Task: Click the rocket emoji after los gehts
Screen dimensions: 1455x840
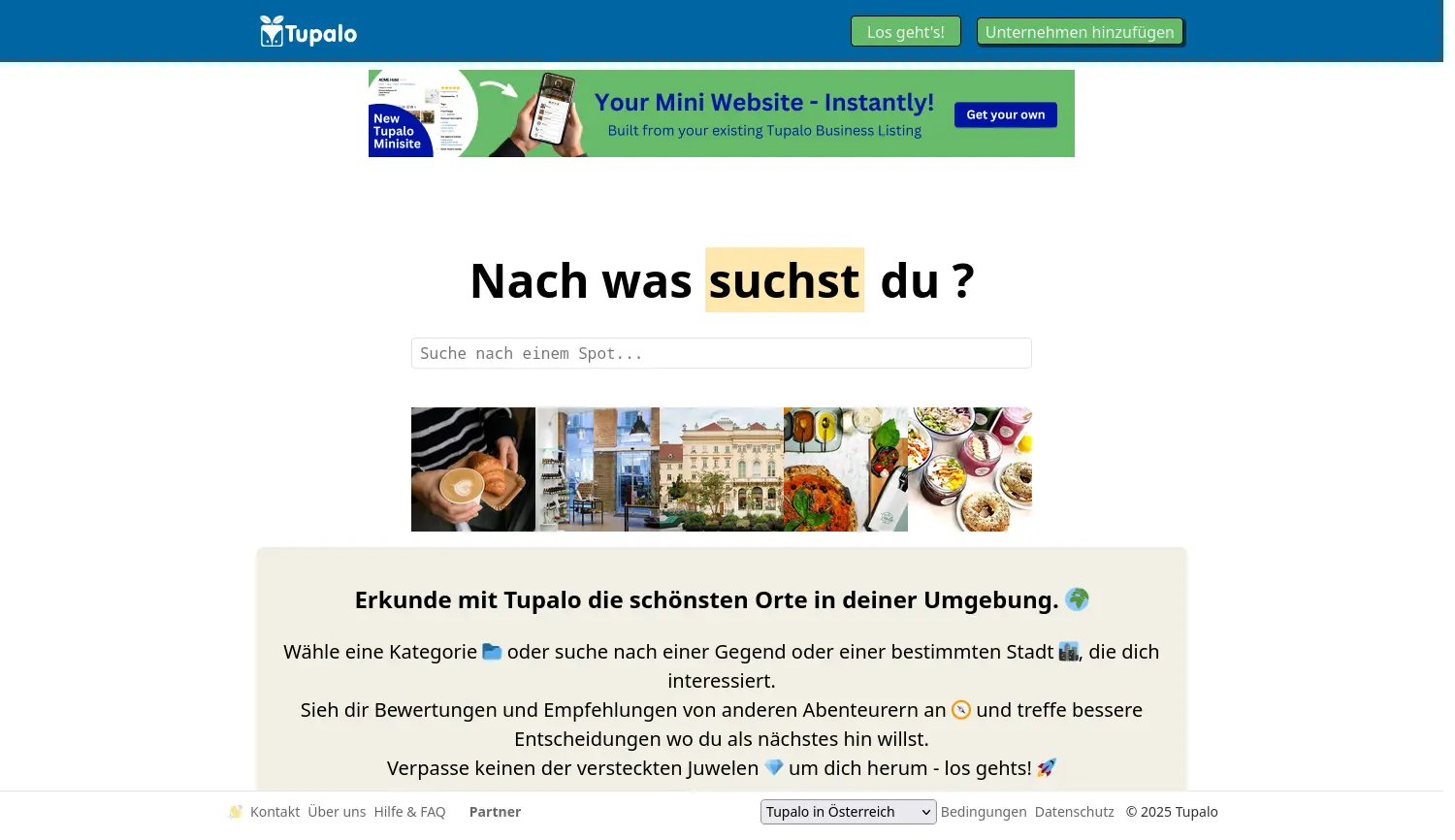Action: point(1046,768)
